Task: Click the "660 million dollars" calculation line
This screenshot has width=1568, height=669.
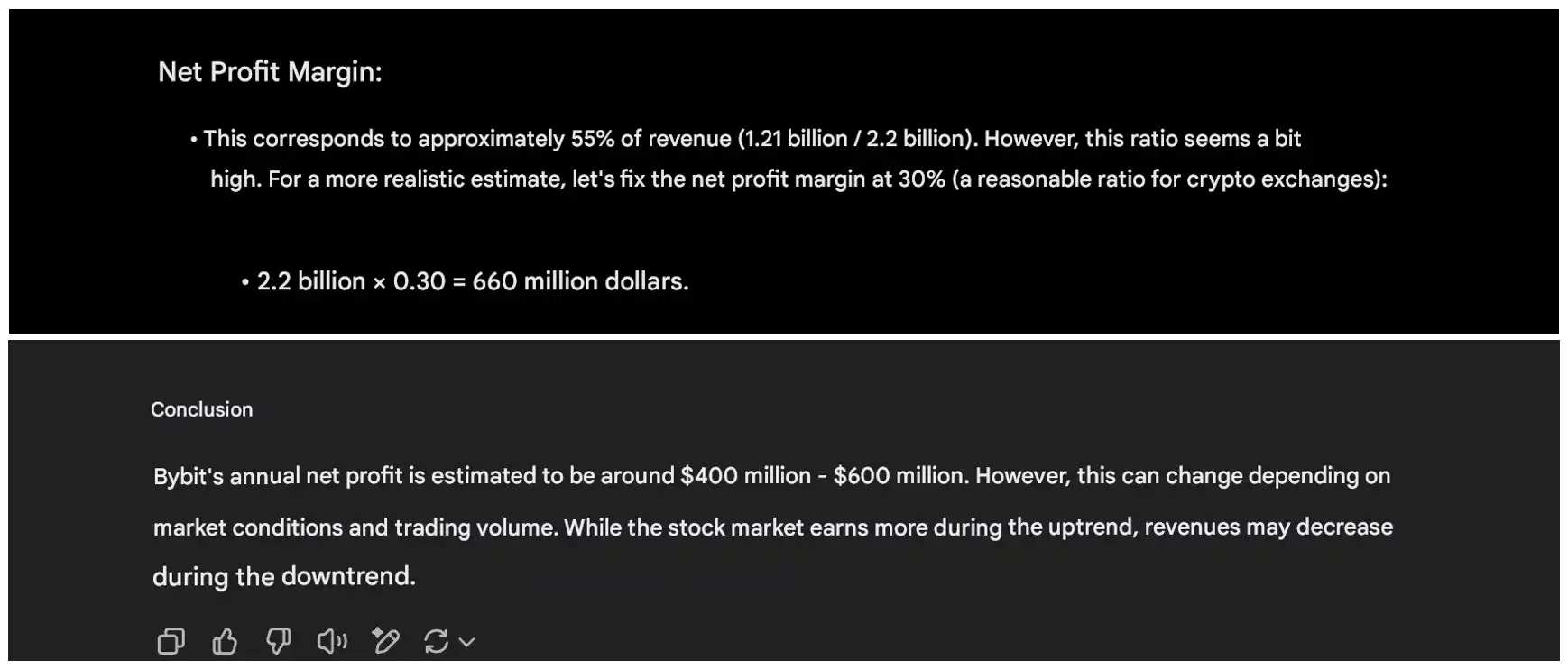Action: (x=473, y=281)
